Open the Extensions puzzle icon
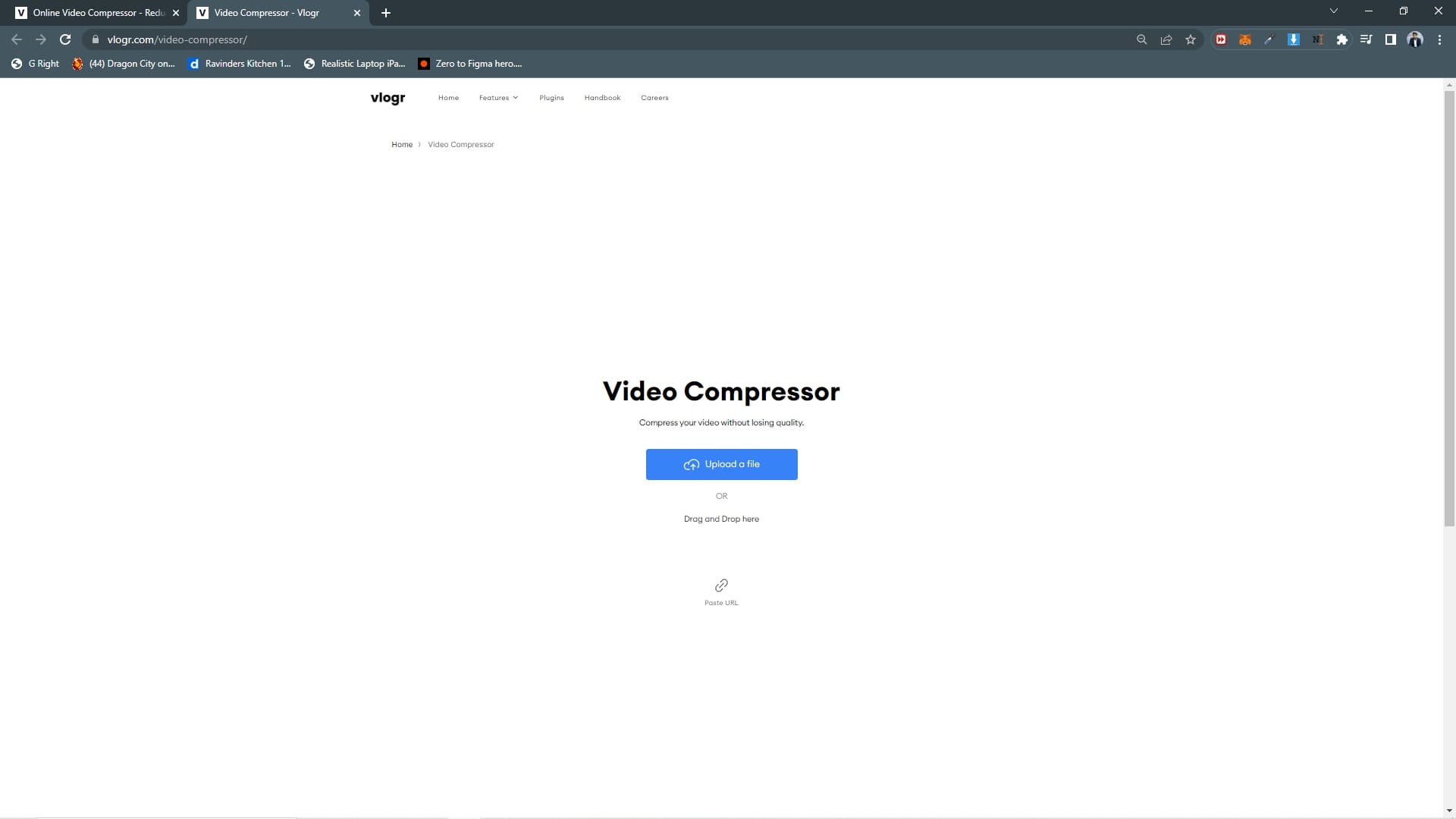The height and width of the screenshot is (819, 1456). 1341,39
